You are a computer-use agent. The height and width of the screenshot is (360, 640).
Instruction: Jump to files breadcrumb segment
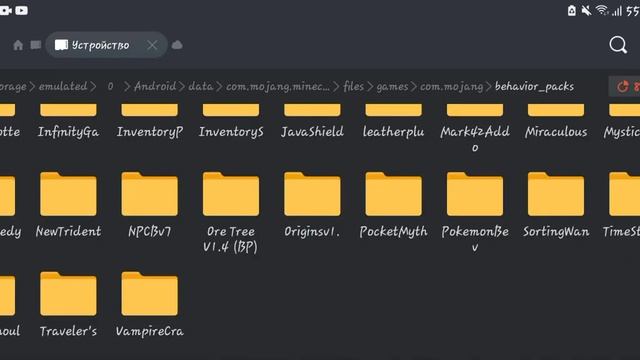353,87
